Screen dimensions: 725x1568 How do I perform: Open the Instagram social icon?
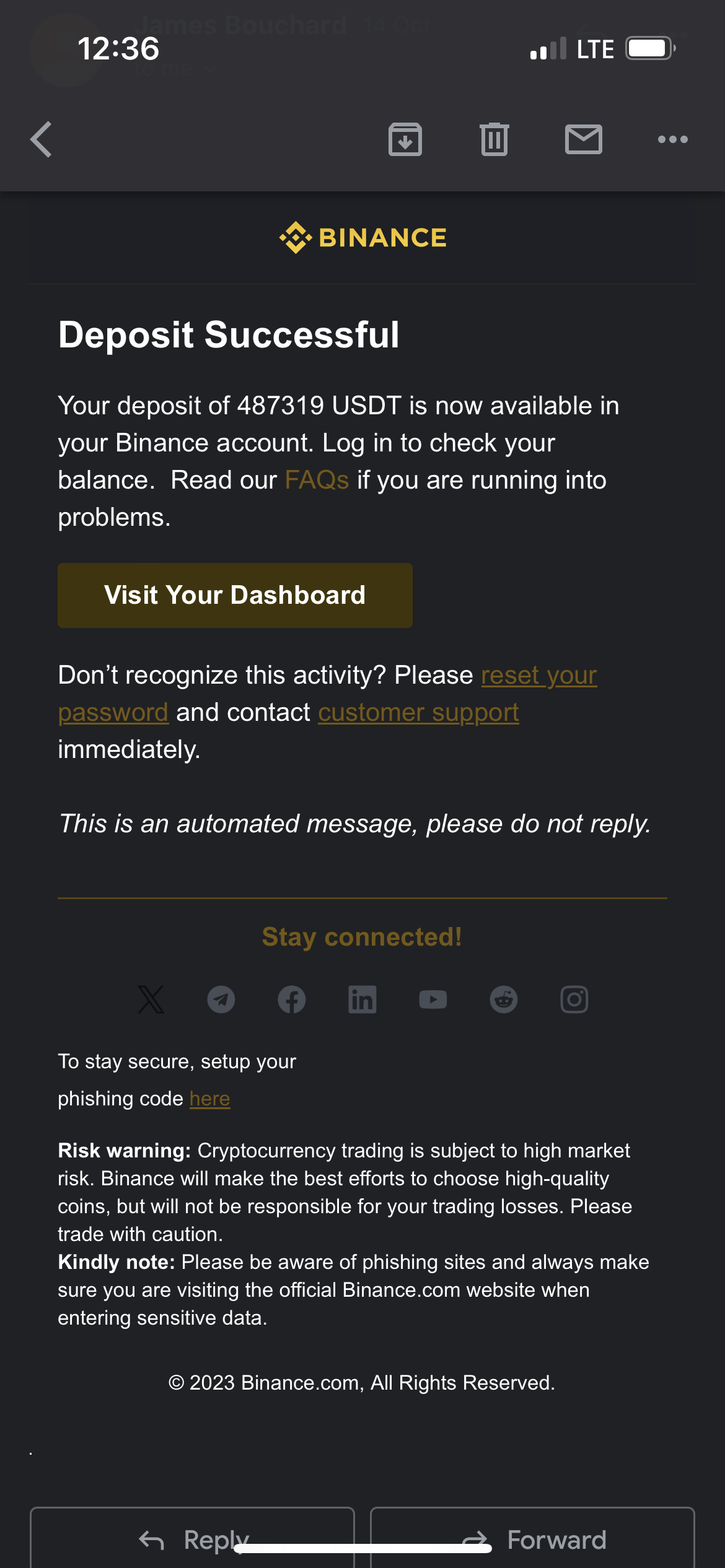(574, 1000)
